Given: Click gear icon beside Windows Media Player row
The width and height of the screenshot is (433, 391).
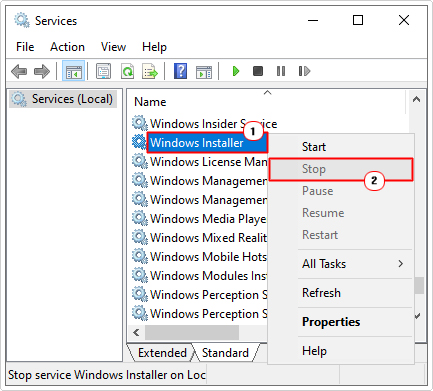Looking at the screenshot, I should pyautogui.click(x=140, y=218).
